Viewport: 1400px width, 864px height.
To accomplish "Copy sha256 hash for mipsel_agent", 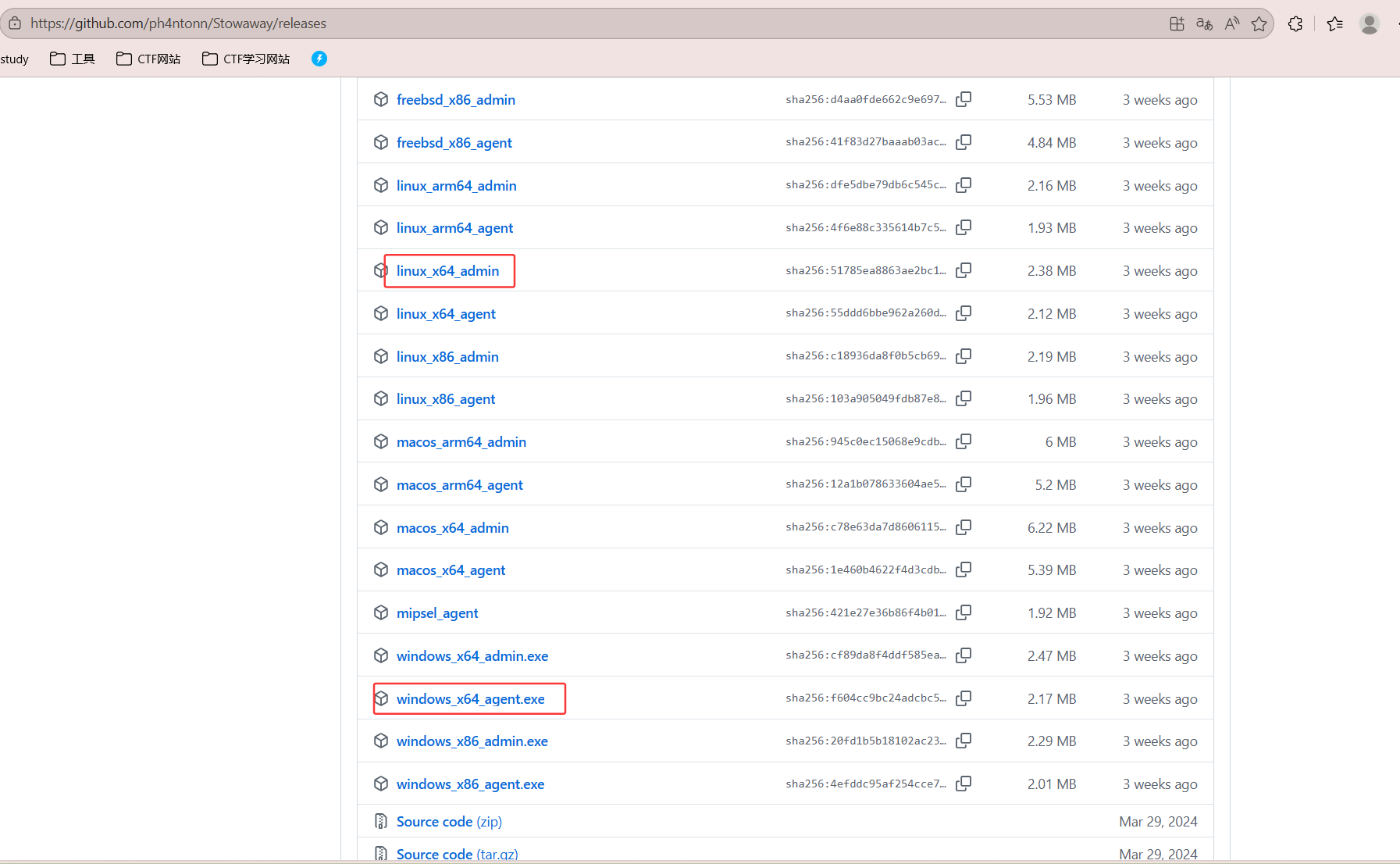I will click(964, 612).
